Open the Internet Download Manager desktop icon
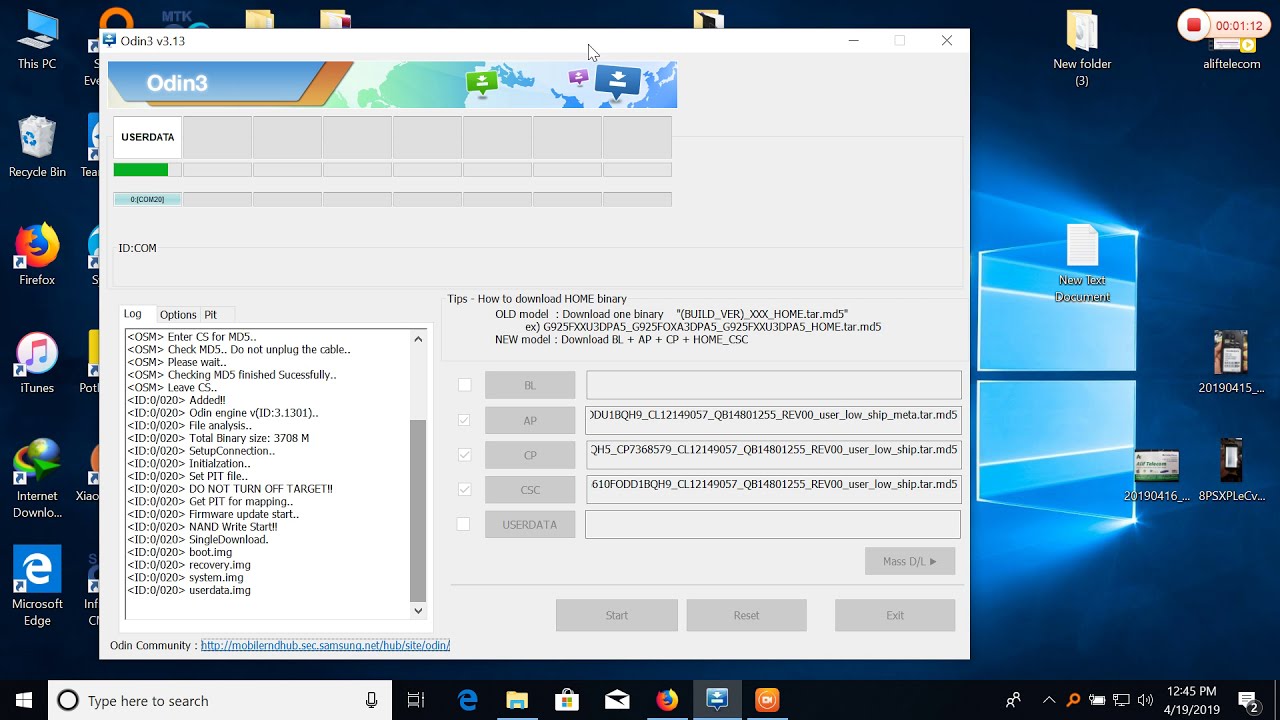Image resolution: width=1280 pixels, height=720 pixels. pyautogui.click(x=37, y=479)
